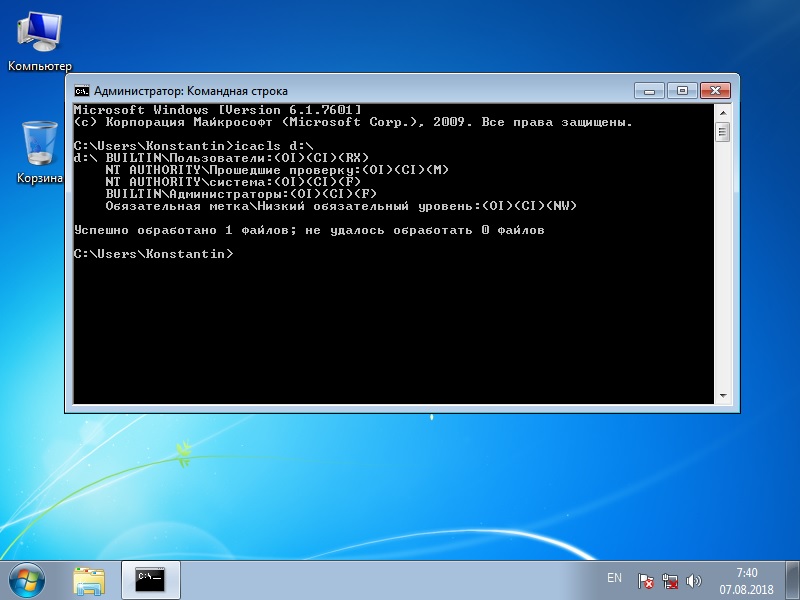The image size is (800, 600).
Task: Click the Command Prompt taskbar button
Action: (x=150, y=579)
